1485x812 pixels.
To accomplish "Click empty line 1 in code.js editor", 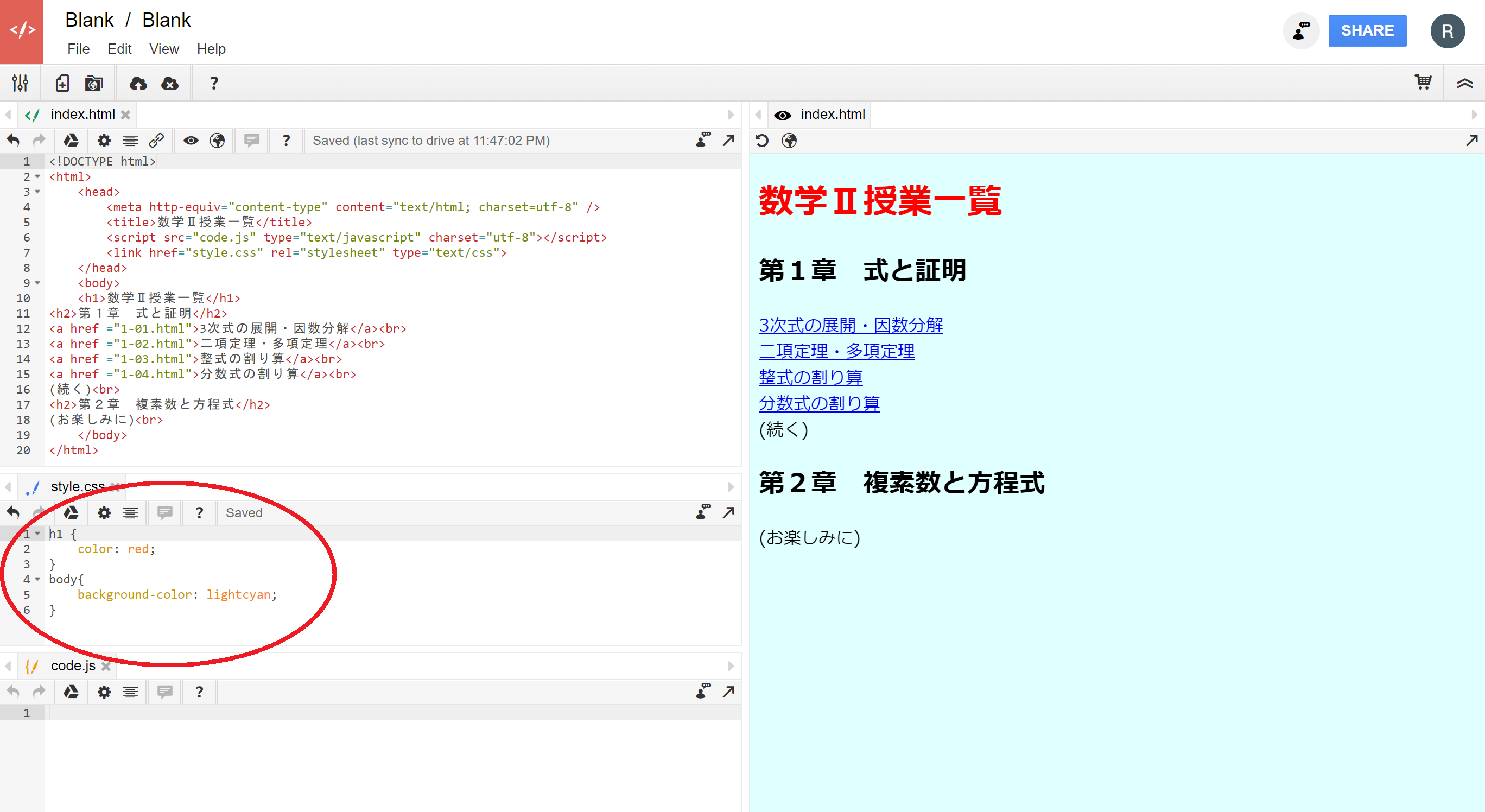I will [394, 713].
